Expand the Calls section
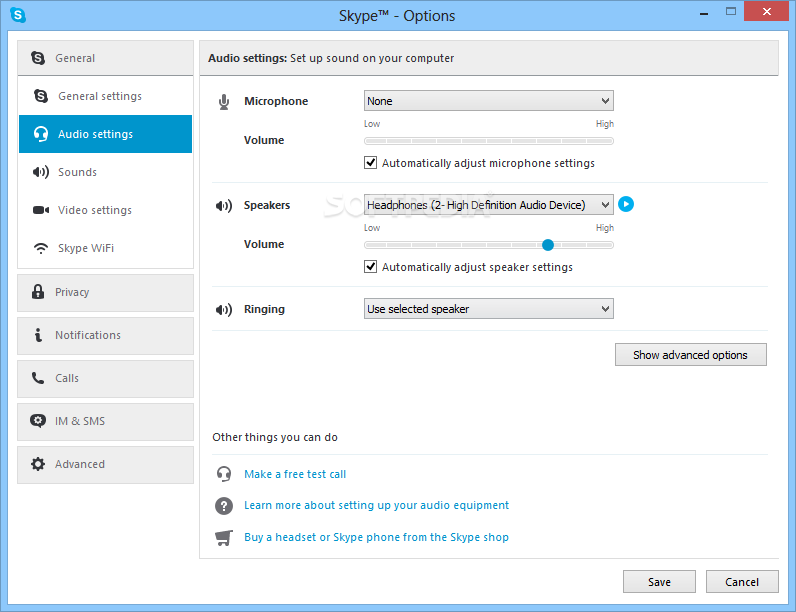The height and width of the screenshot is (612, 796). (106, 379)
